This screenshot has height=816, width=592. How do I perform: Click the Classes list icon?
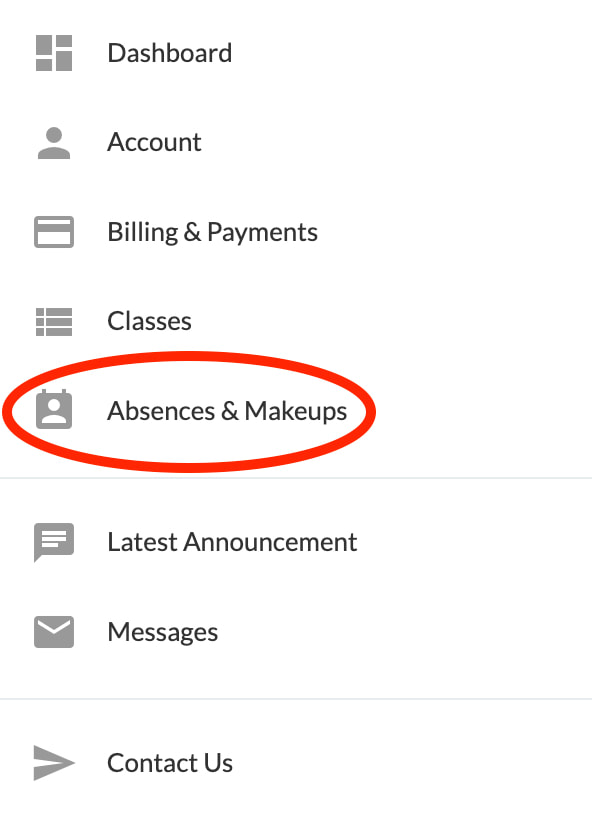[x=54, y=322]
